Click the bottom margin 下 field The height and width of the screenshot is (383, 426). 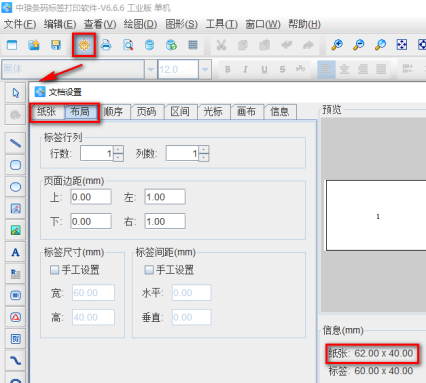91,221
